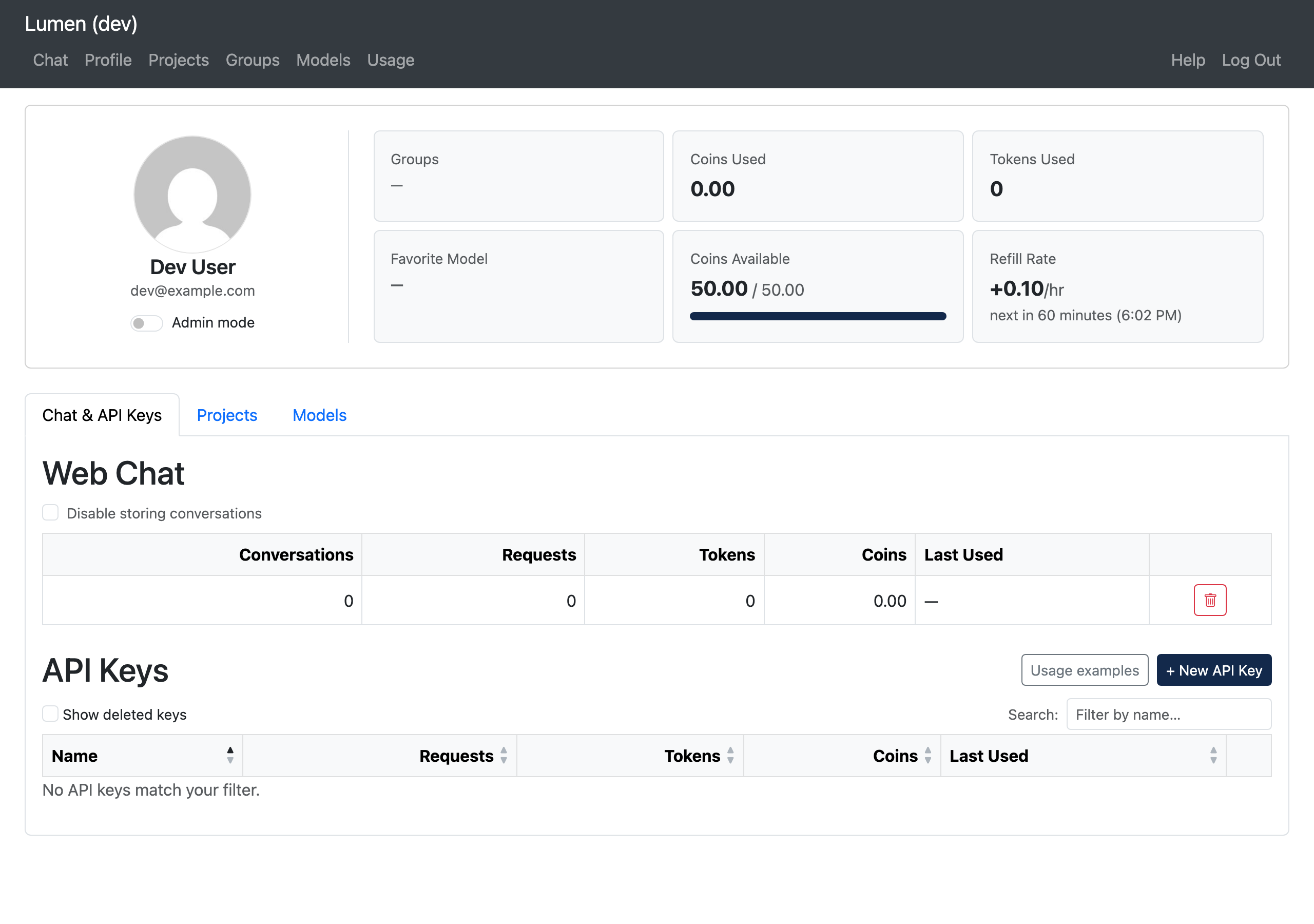The width and height of the screenshot is (1314, 924).
Task: Open Groups page from navigation
Action: point(253,60)
